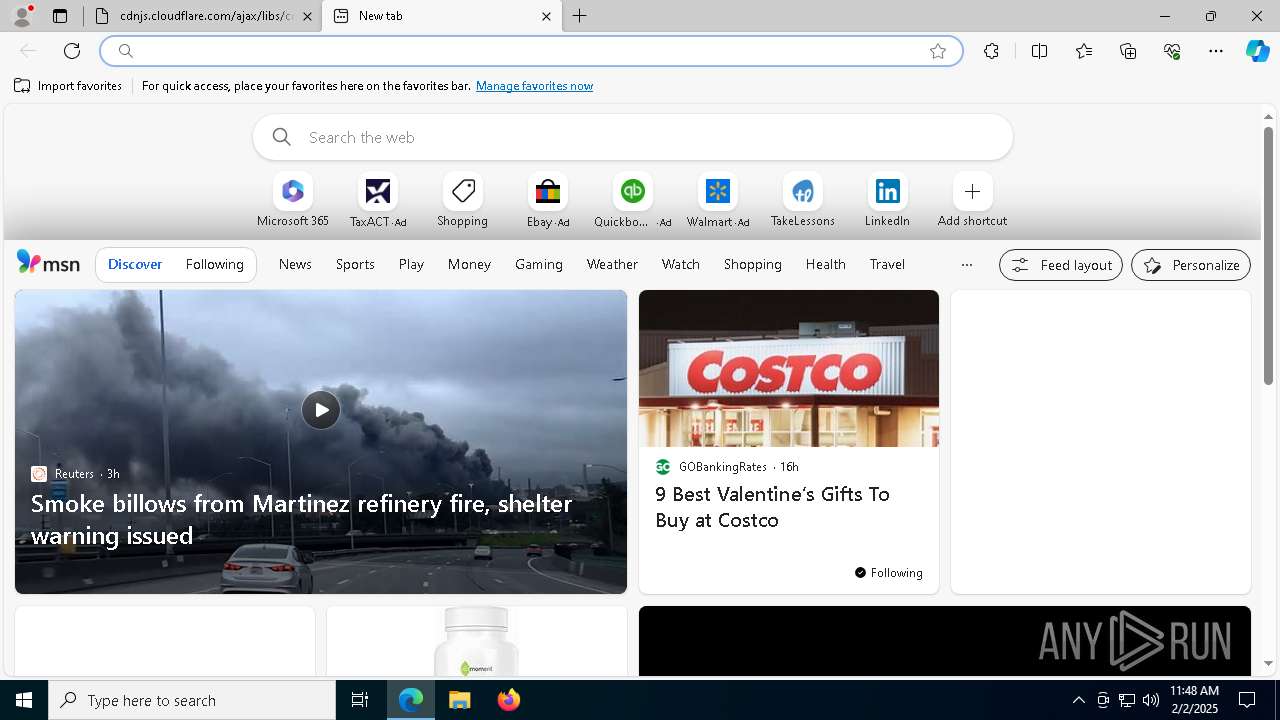Close the New tab tab
This screenshot has width=1280, height=720.
click(546, 16)
